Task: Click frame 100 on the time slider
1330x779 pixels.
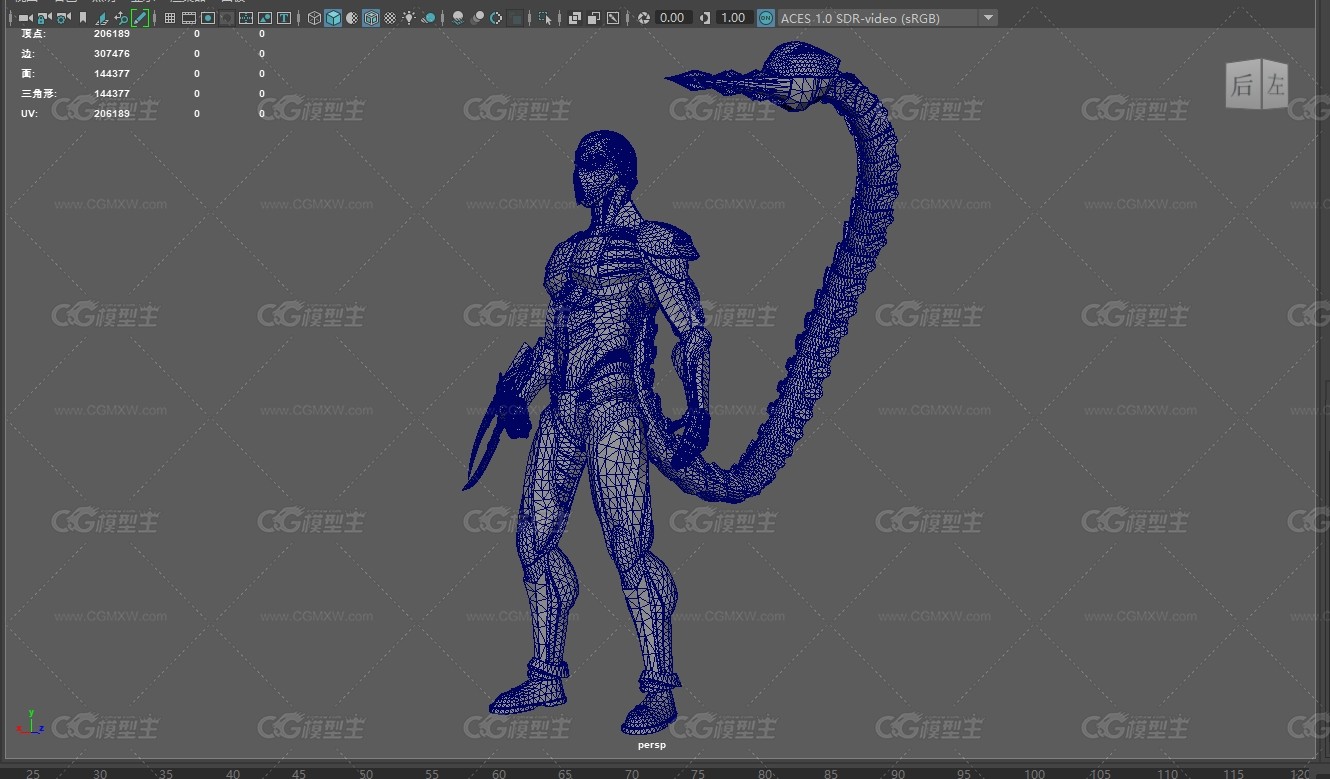Action: coord(1034,773)
